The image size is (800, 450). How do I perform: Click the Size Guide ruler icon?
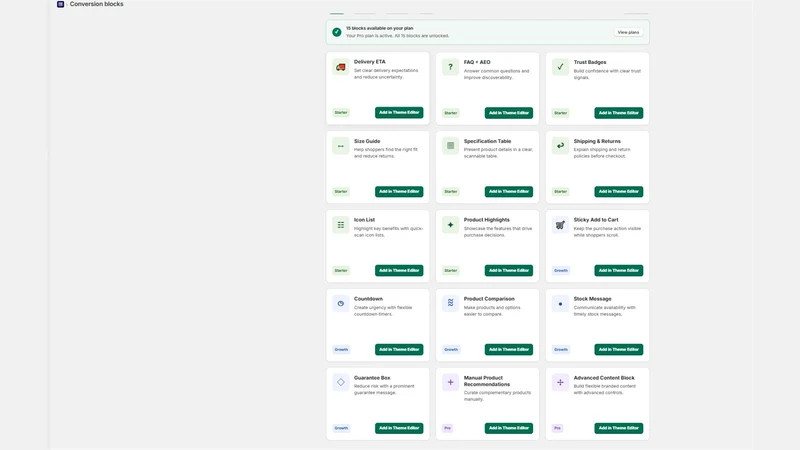pyautogui.click(x=341, y=146)
